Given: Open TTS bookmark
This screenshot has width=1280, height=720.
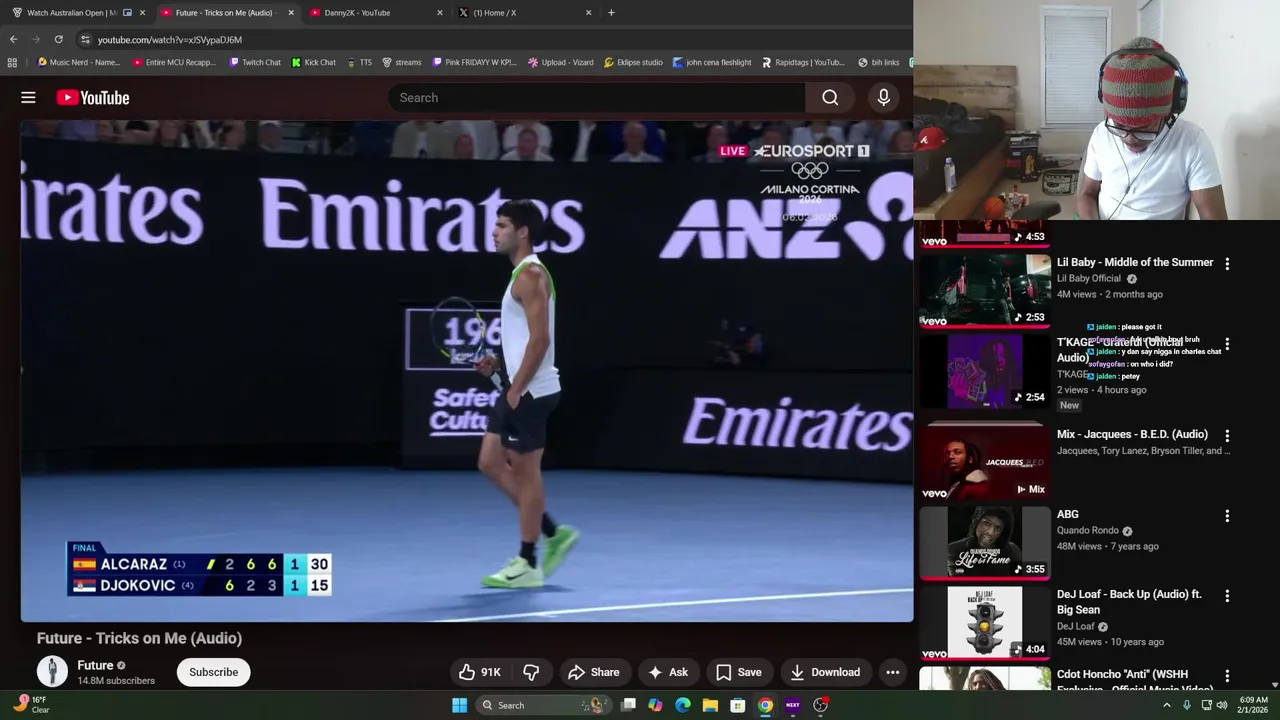Looking at the screenshot, I should [x=360, y=62].
